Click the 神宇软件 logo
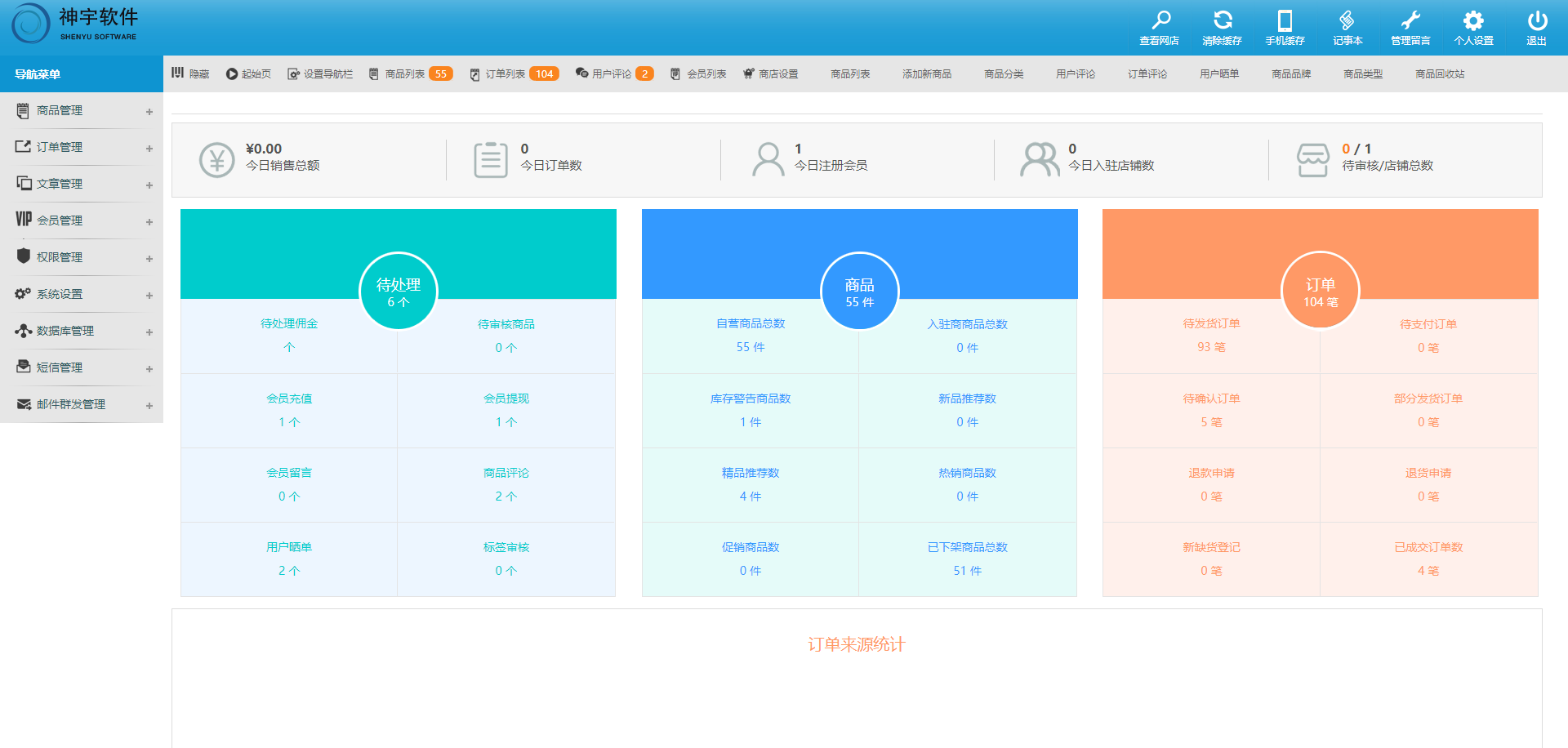Screen dimensions: 1568x748 point(75,24)
